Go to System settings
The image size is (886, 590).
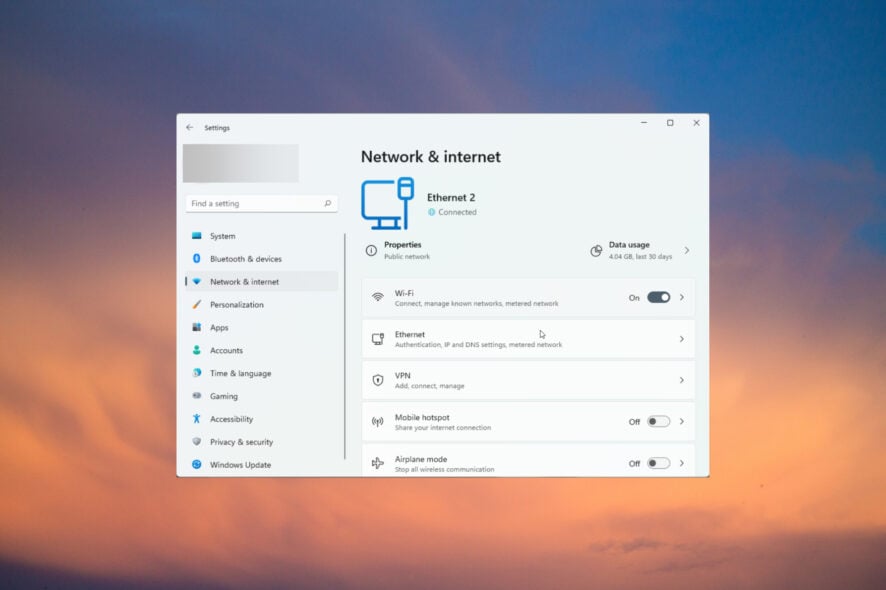click(x=262, y=236)
